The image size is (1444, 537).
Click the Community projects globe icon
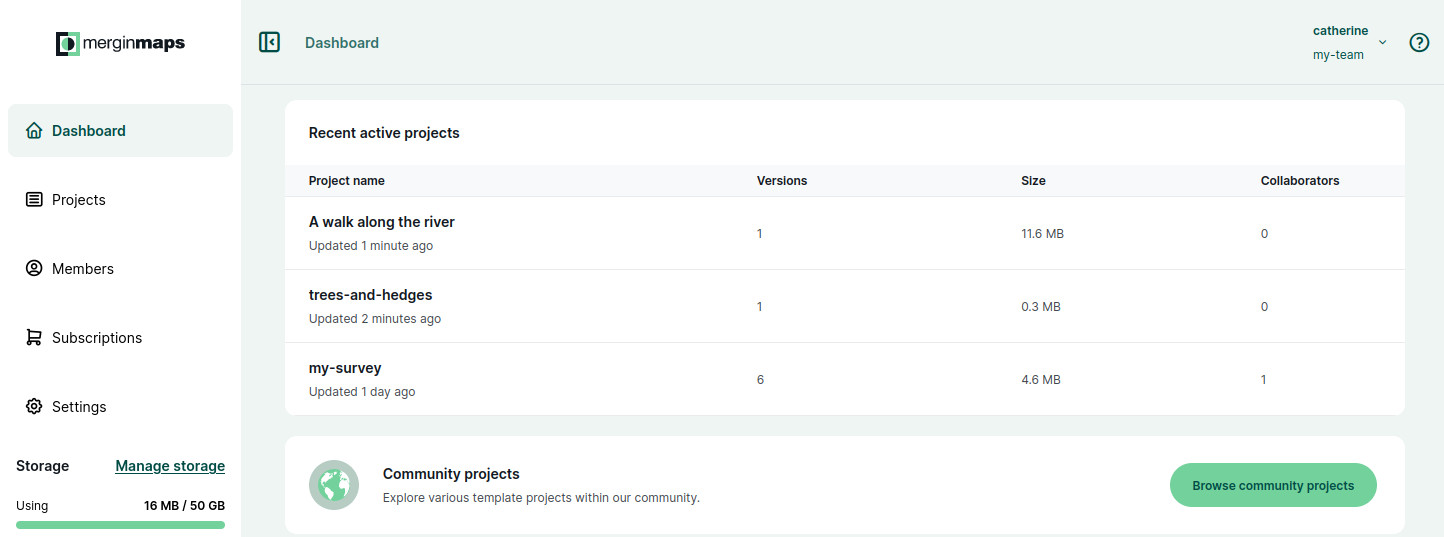pos(334,485)
